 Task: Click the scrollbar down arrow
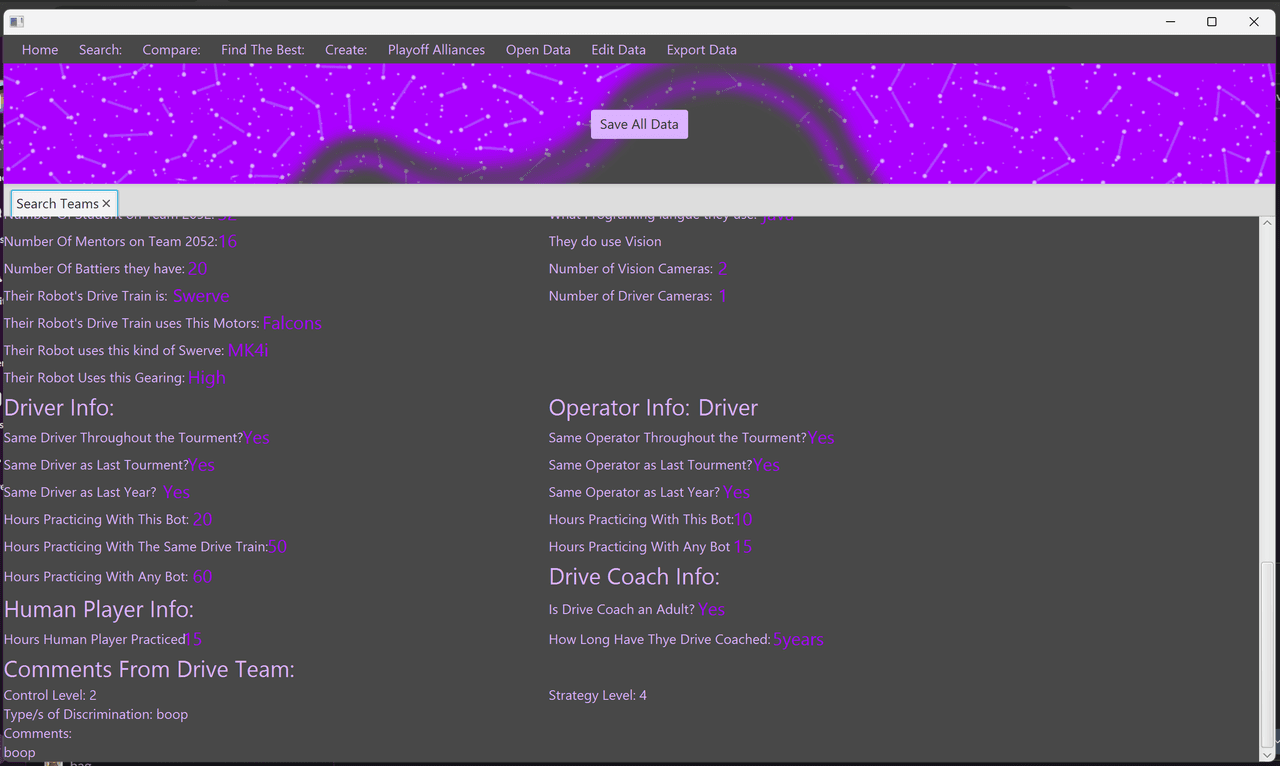[x=1268, y=755]
